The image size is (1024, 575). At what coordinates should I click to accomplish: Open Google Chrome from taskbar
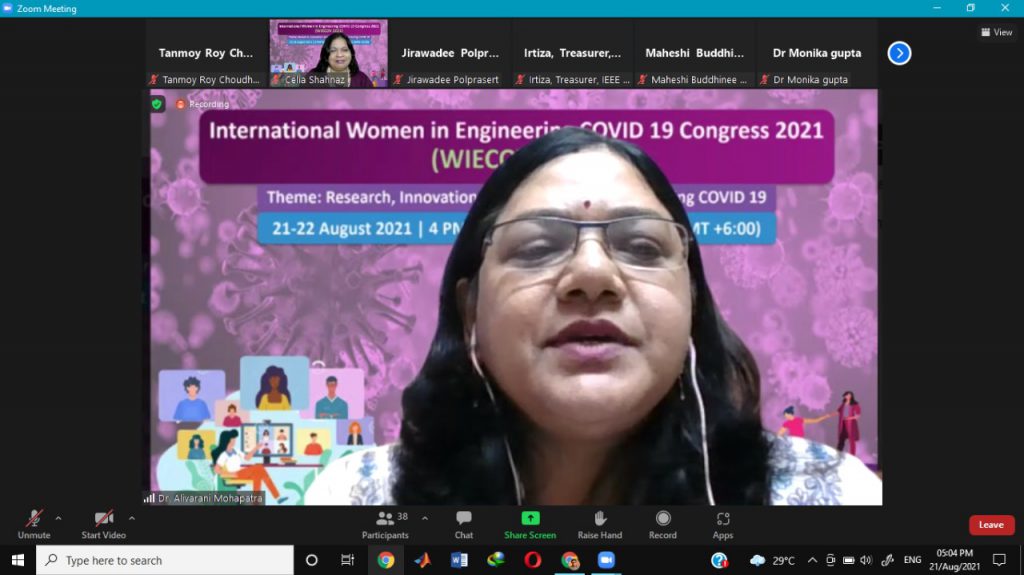coord(385,560)
